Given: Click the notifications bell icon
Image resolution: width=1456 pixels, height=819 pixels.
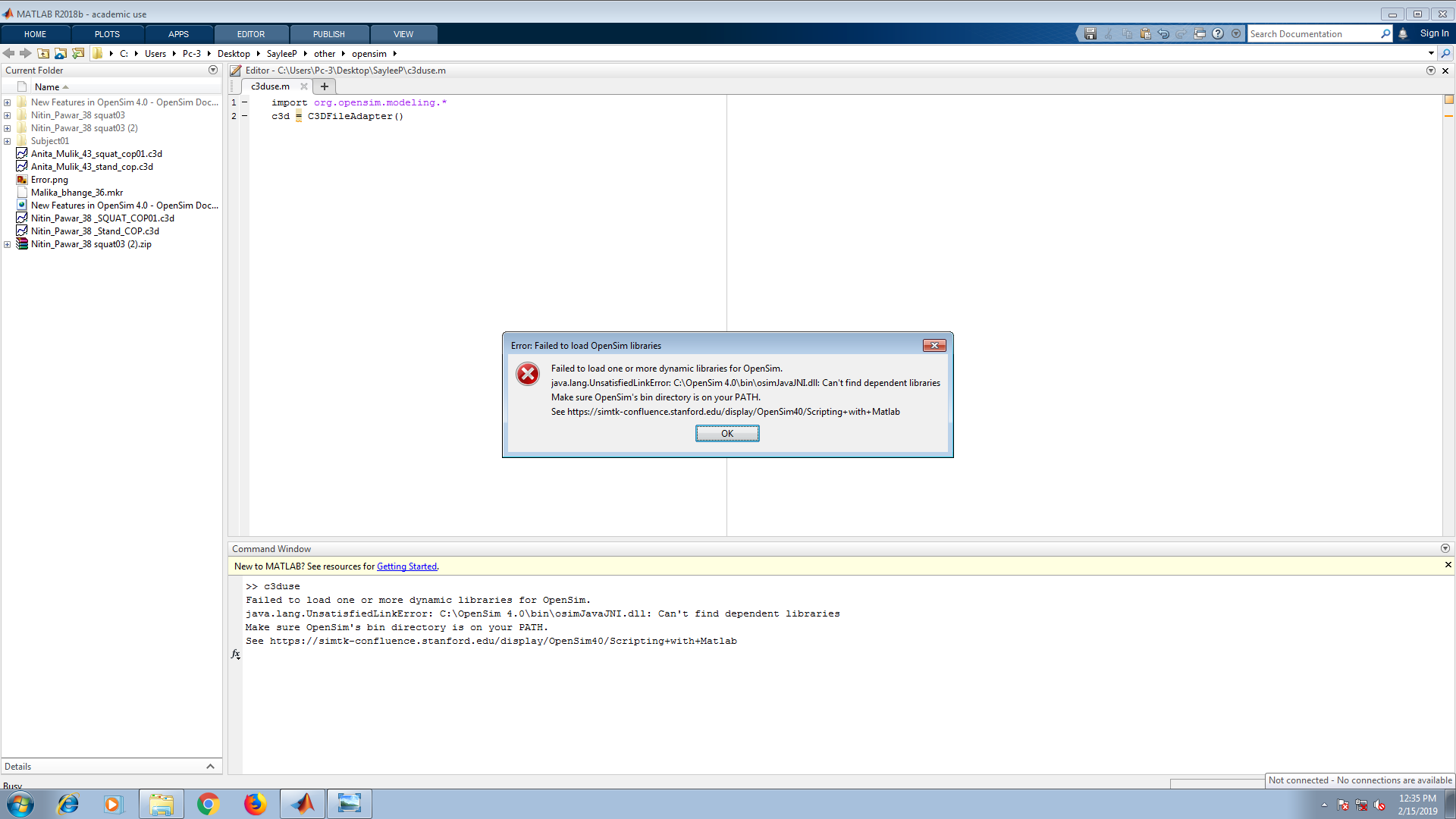Looking at the screenshot, I should (x=1403, y=34).
